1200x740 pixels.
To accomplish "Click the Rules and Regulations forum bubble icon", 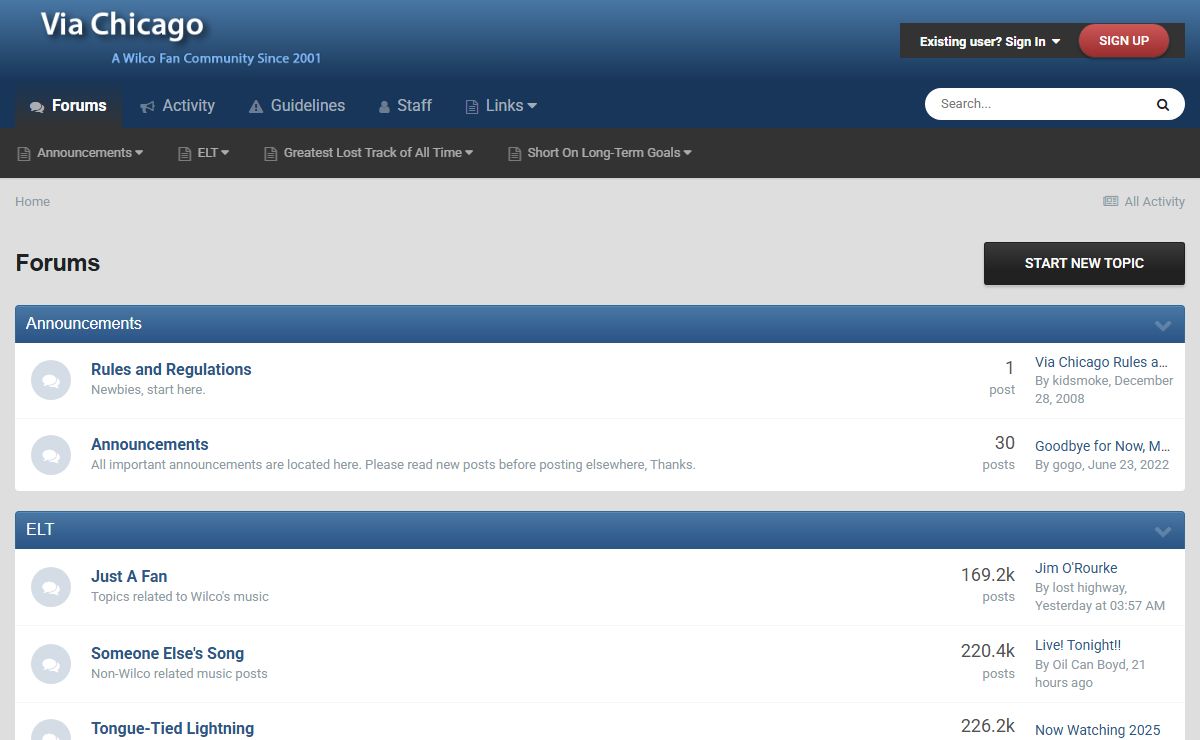I will [x=51, y=380].
